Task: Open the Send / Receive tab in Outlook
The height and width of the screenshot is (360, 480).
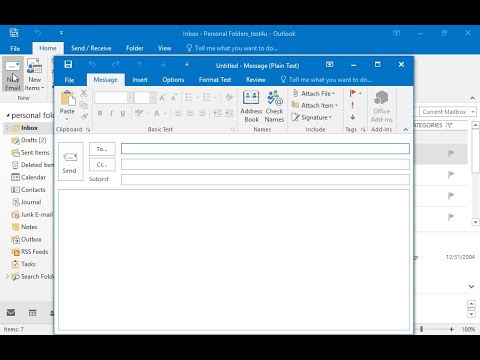Action: 91,48
